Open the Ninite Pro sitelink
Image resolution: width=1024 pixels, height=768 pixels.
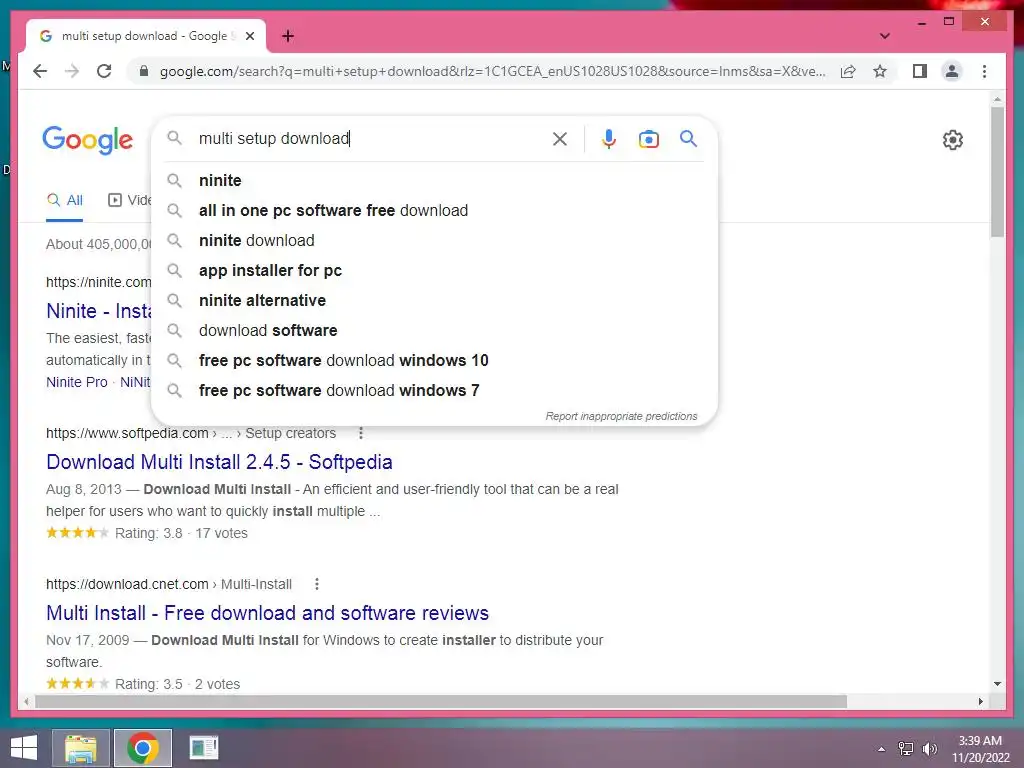click(x=76, y=382)
